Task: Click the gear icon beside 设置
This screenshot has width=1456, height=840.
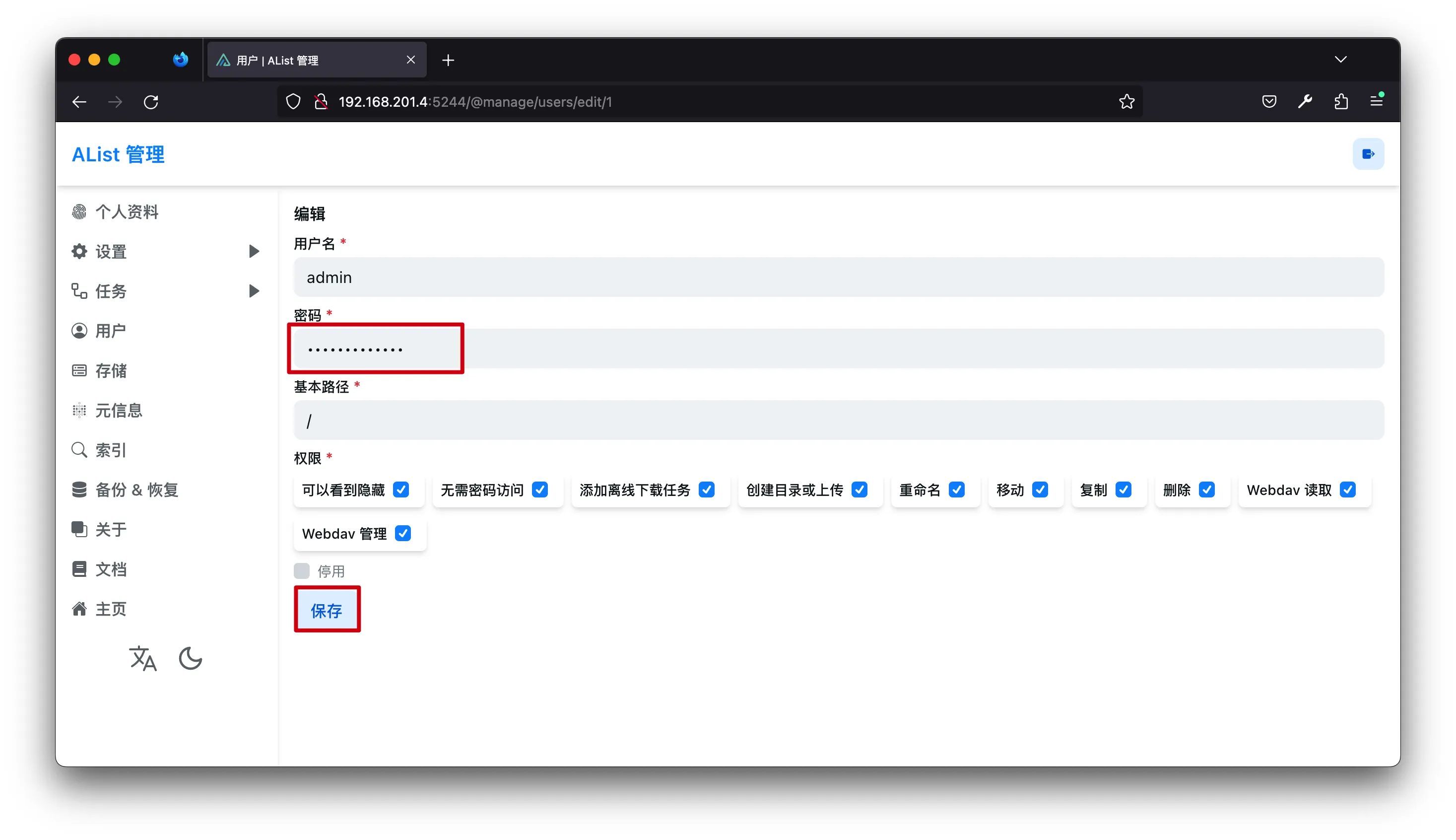Action: (x=79, y=252)
